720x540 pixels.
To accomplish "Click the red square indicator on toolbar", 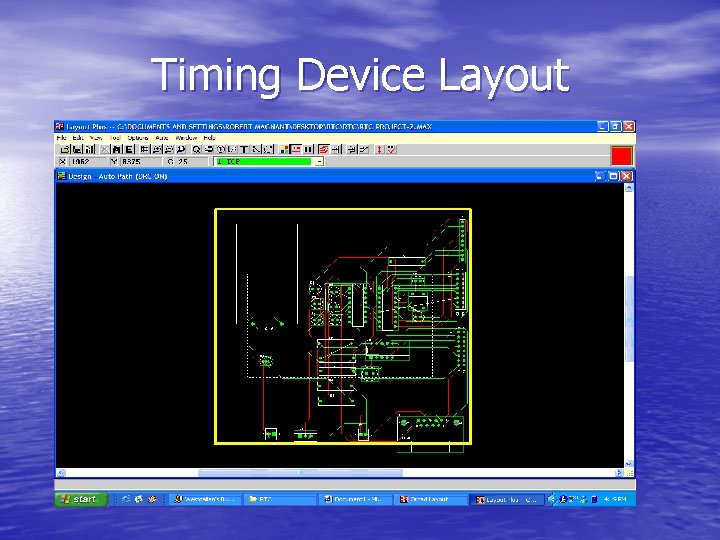I will pos(622,156).
